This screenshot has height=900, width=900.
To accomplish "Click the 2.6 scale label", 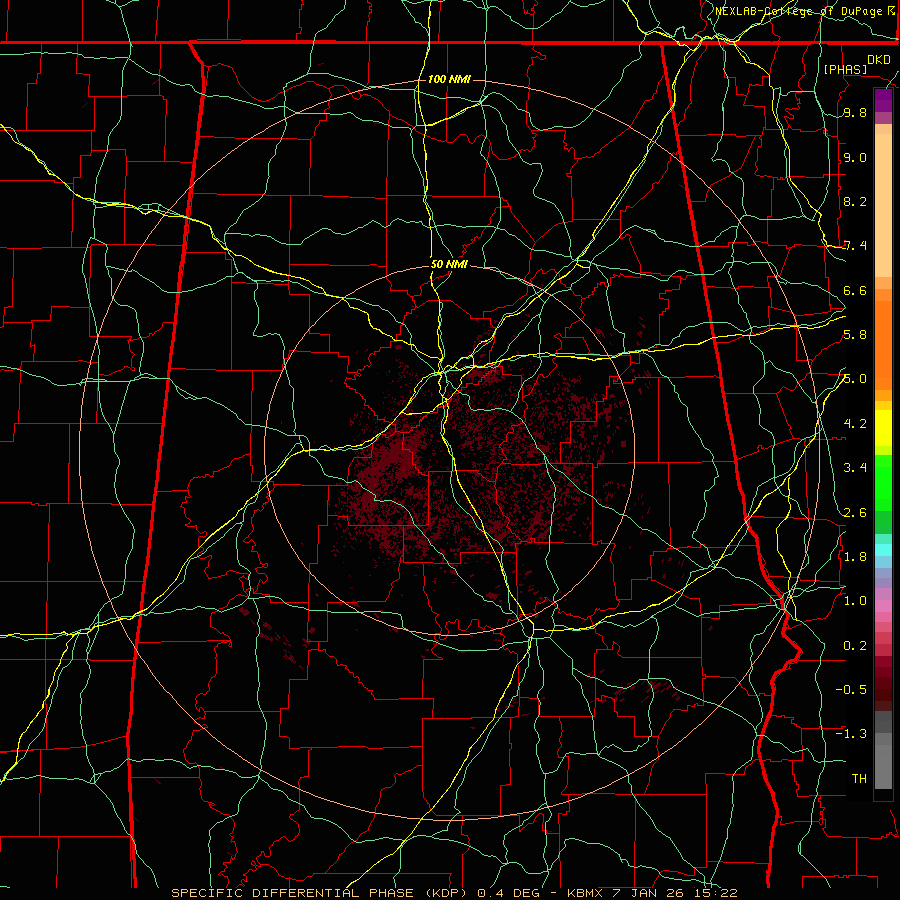I will pos(855,513).
